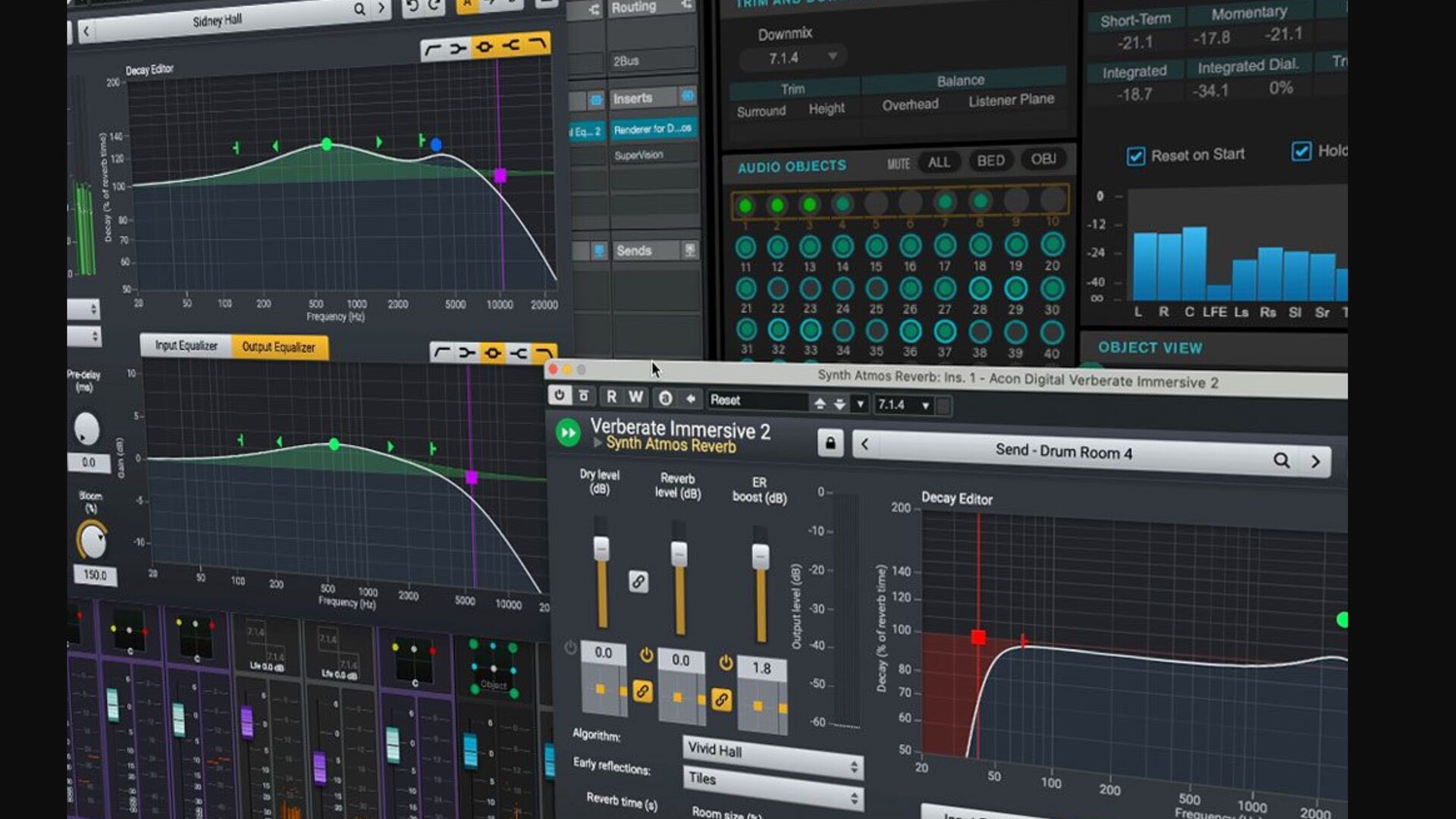
Task: Click the Reverb level fader handle
Action: coord(679,553)
